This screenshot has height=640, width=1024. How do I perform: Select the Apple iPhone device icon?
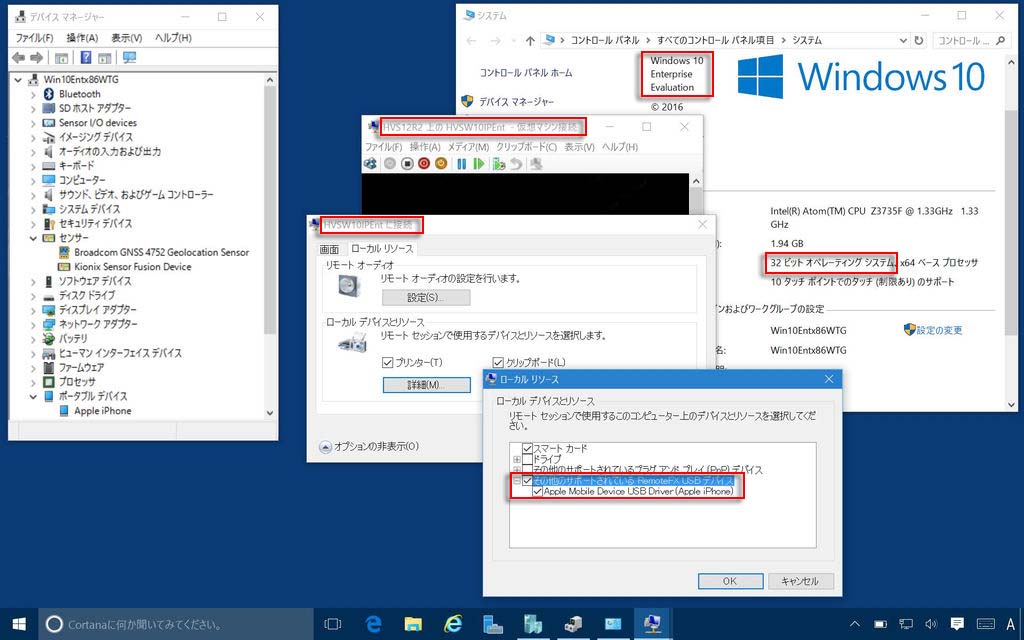[x=64, y=411]
